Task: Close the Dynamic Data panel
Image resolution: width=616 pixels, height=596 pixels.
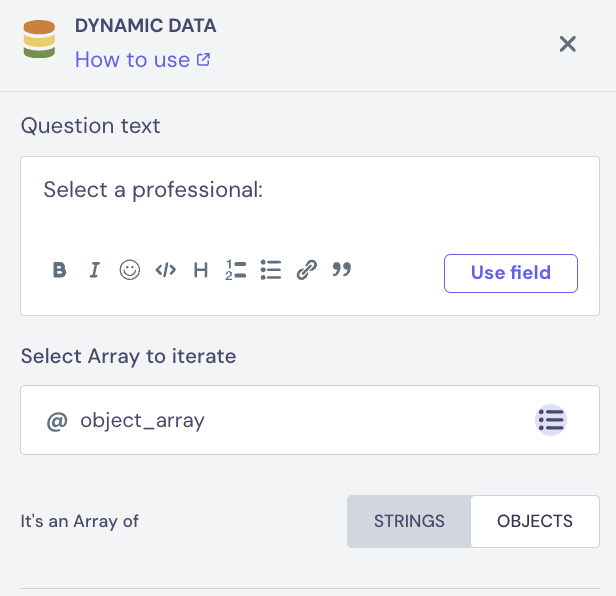Action: pos(568,44)
